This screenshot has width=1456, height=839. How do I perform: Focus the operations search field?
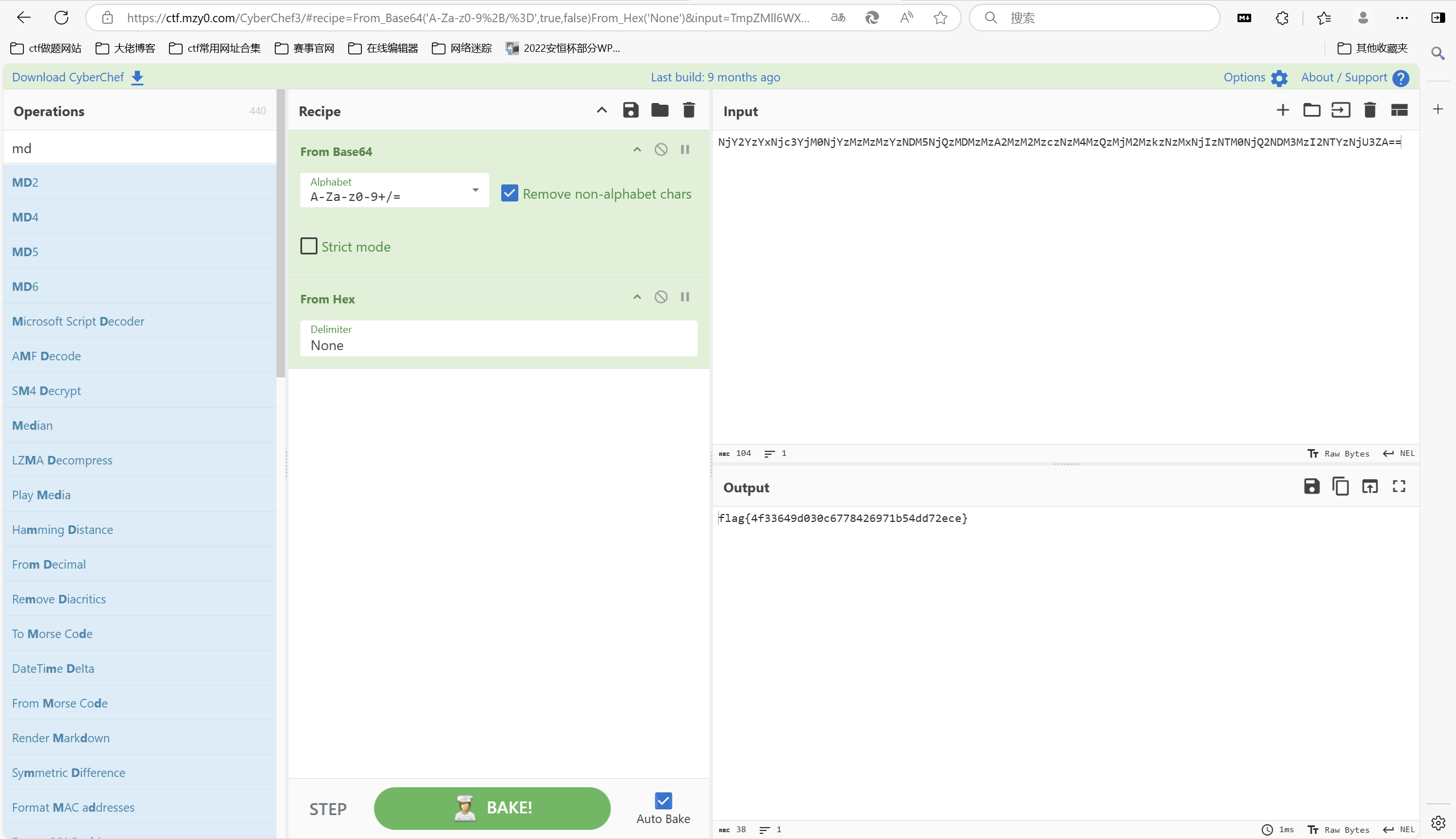click(x=139, y=148)
